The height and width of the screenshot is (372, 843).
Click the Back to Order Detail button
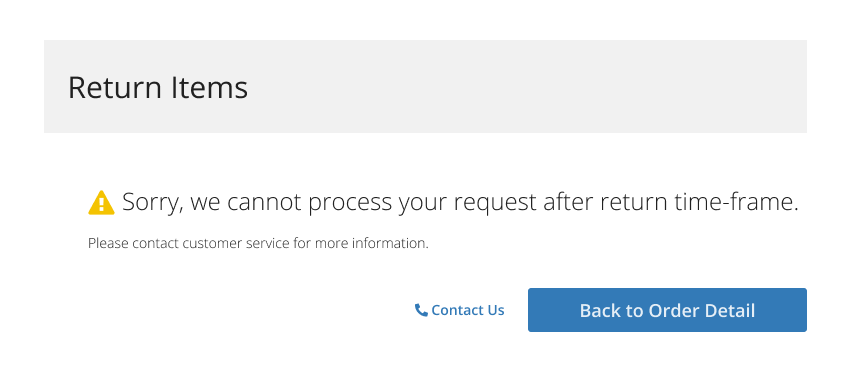point(667,310)
